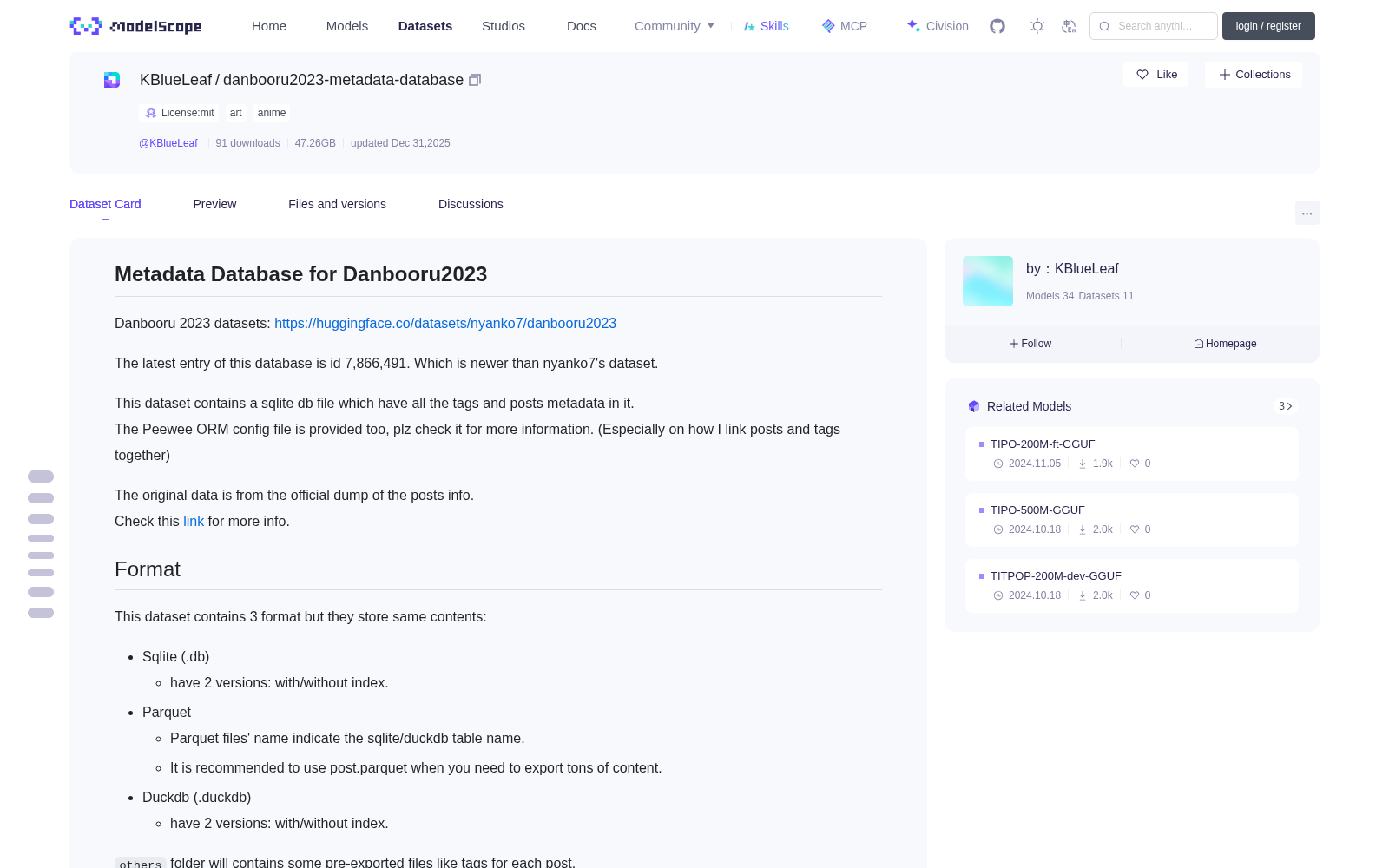Viewport: 1389px width, 868px height.
Task: Click the Civision stars icon
Action: click(x=913, y=26)
